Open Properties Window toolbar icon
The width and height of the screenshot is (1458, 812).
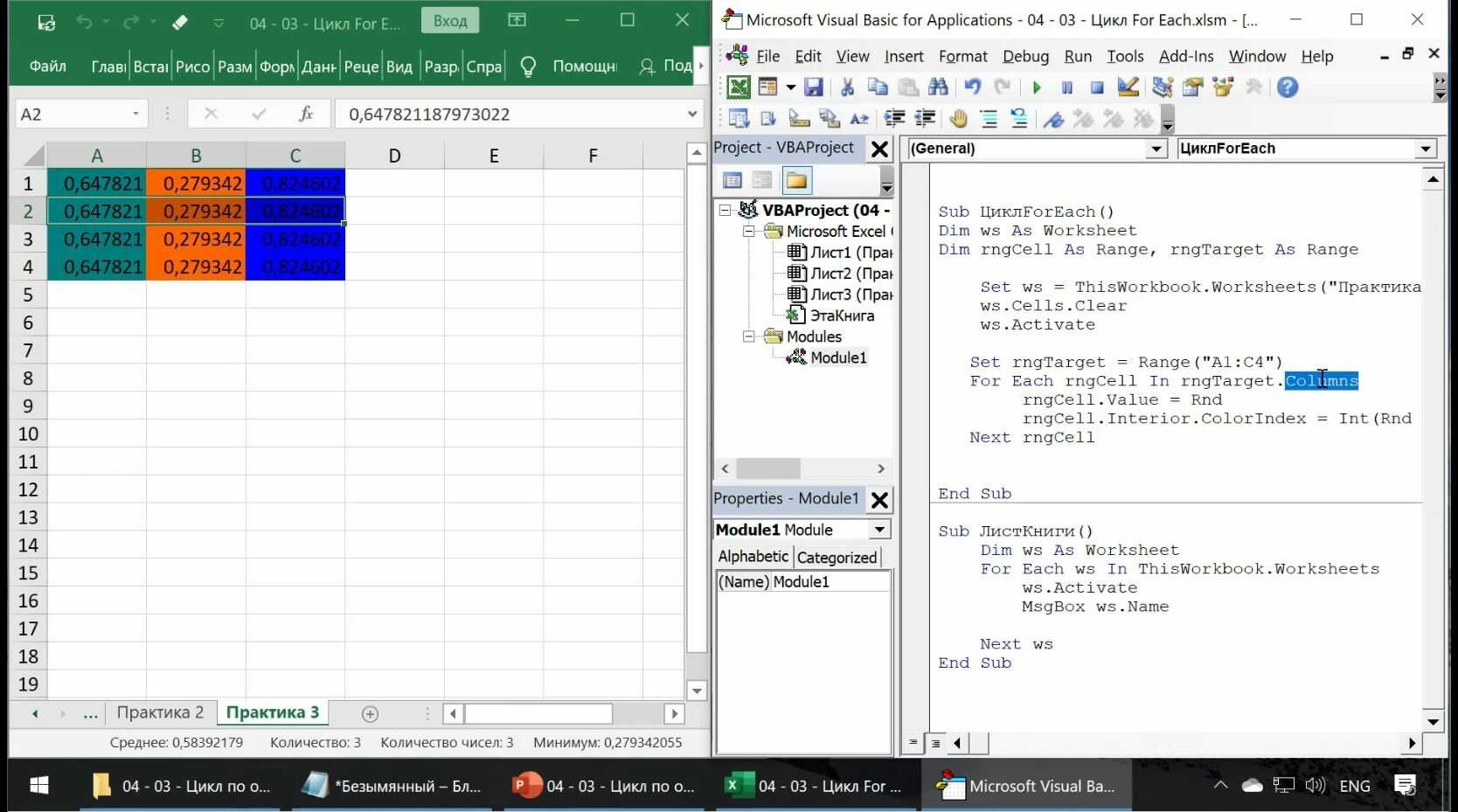point(1192,87)
